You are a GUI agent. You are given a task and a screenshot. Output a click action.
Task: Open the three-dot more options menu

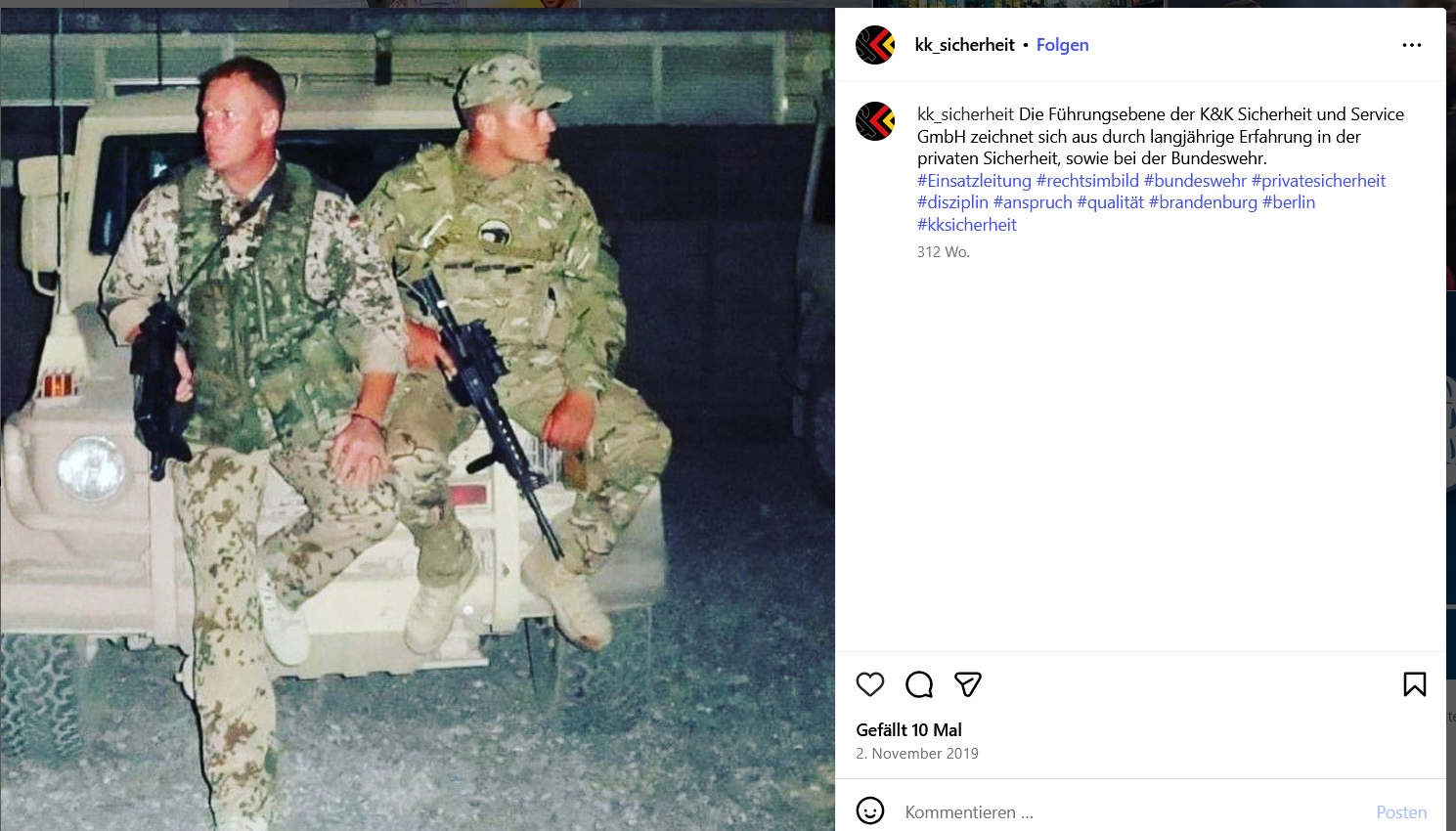tap(1412, 45)
